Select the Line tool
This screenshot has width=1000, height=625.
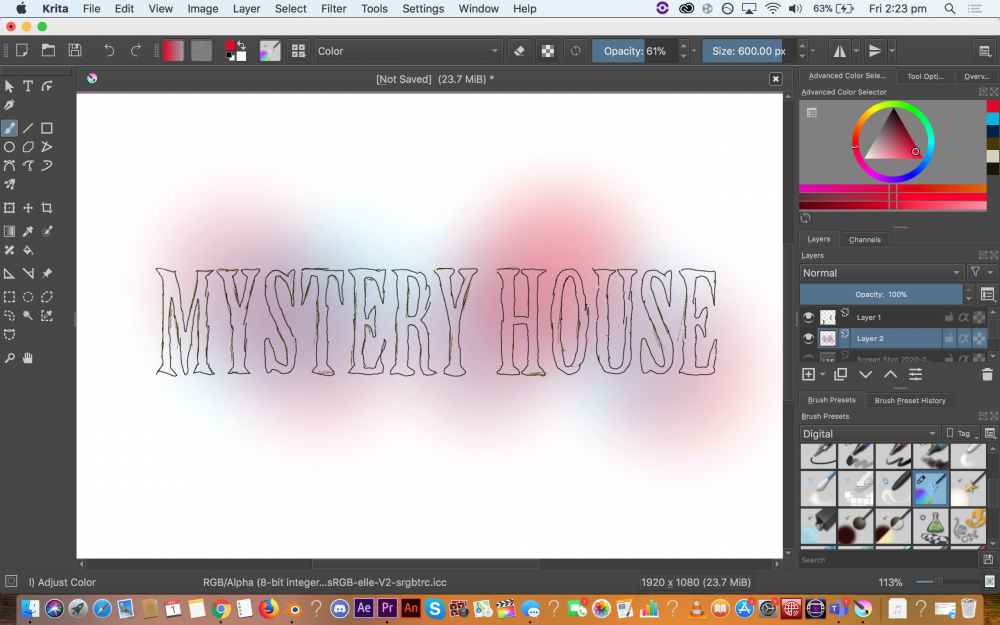click(x=28, y=128)
